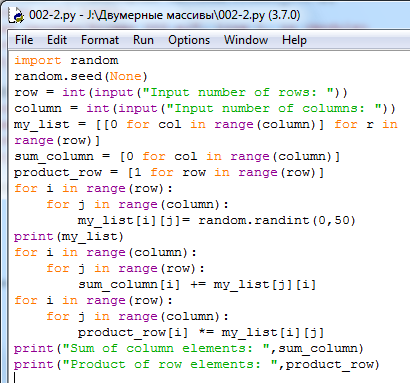Open the Options menu
Screen dimensions: 410x383
click(189, 40)
